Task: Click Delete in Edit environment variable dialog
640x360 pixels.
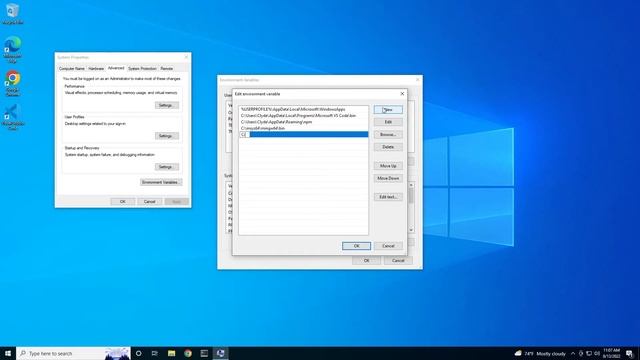Action: (x=388, y=147)
